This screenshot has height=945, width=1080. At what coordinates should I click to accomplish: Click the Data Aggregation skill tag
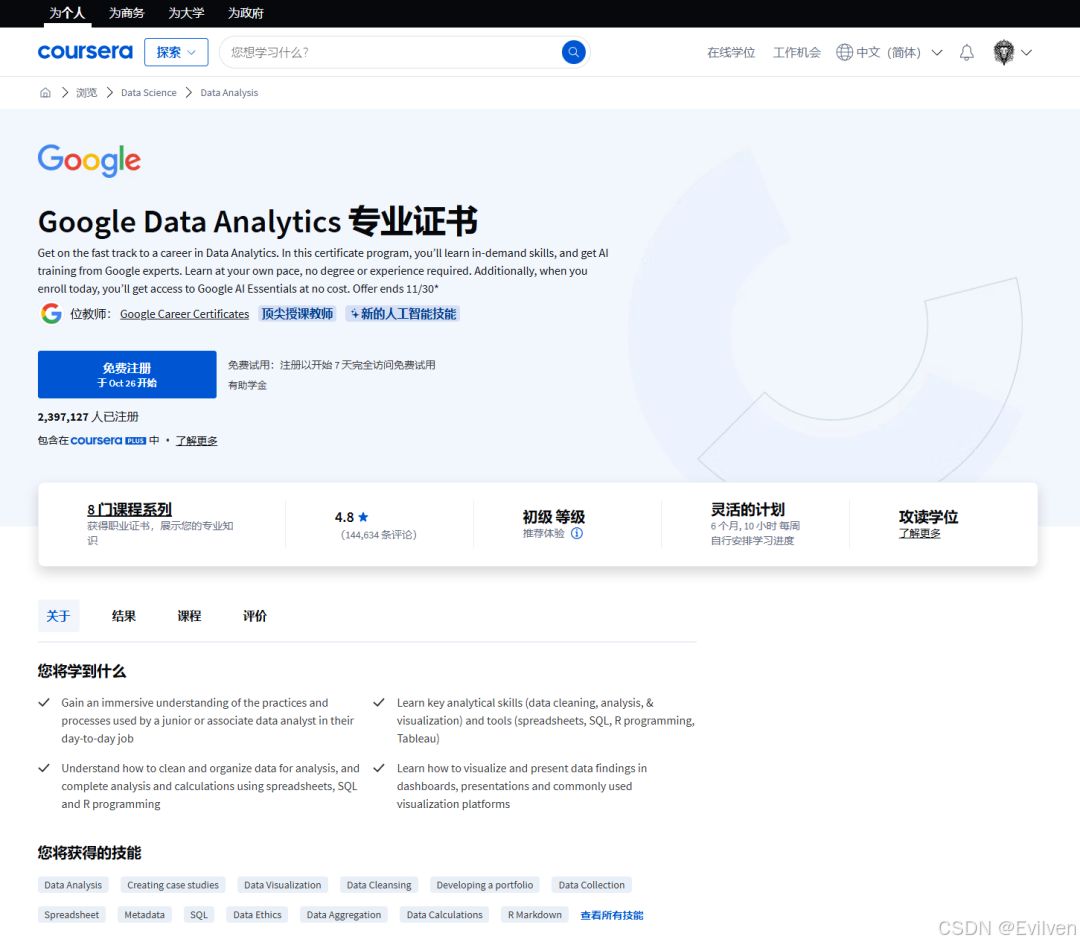point(344,915)
